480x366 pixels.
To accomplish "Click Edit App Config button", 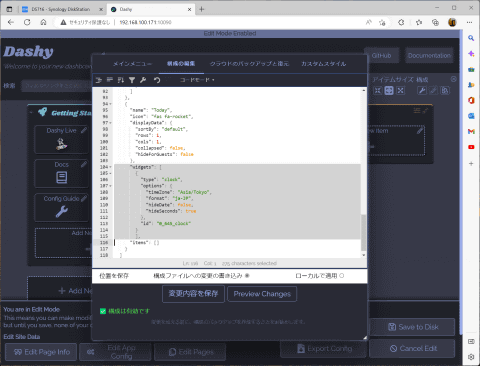I will click(x=115, y=352).
